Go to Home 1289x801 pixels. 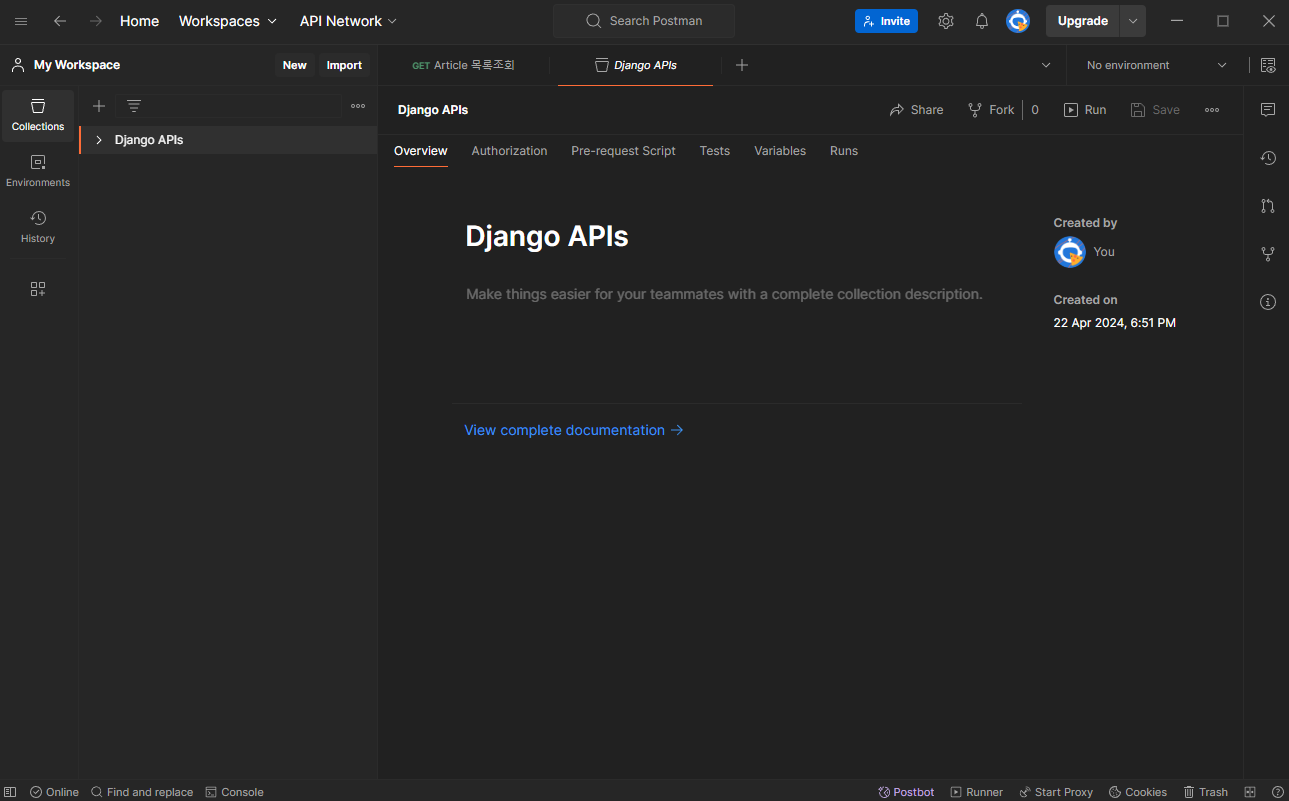tap(139, 21)
